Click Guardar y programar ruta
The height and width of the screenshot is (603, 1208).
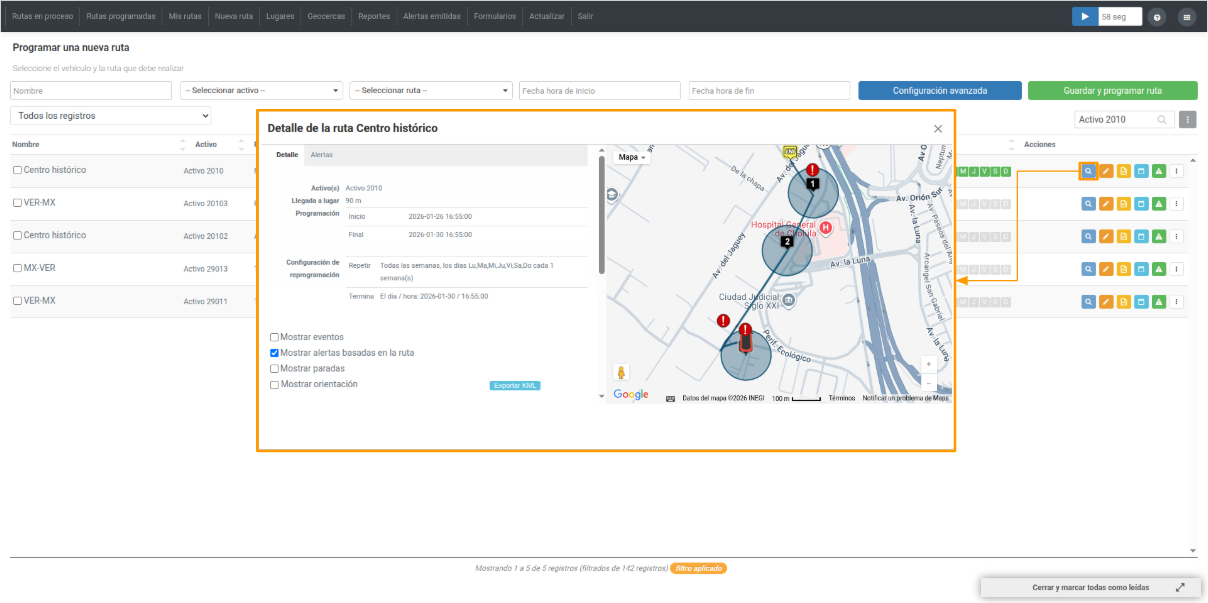[1113, 91]
